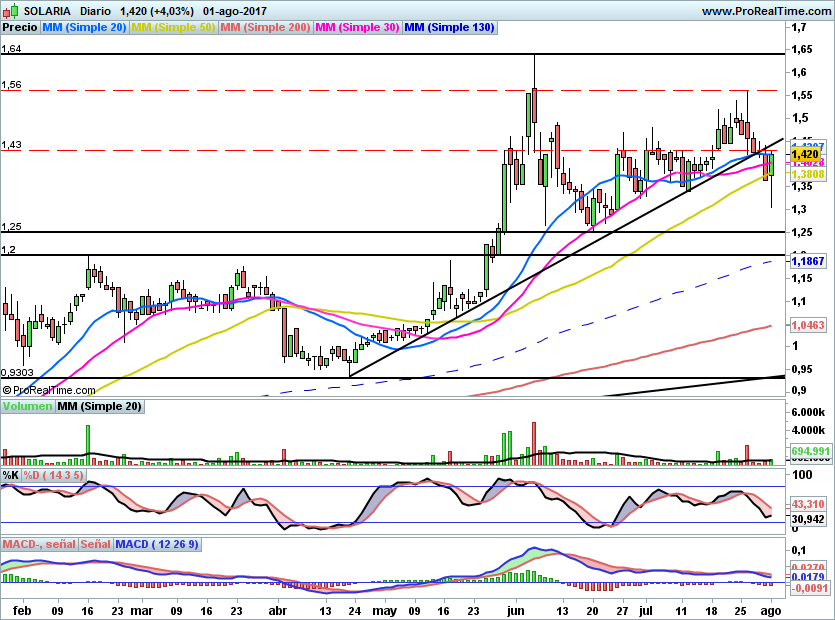The width and height of the screenshot is (835, 620).
Task: Click the Volumen panel label
Action: [x=27, y=406]
